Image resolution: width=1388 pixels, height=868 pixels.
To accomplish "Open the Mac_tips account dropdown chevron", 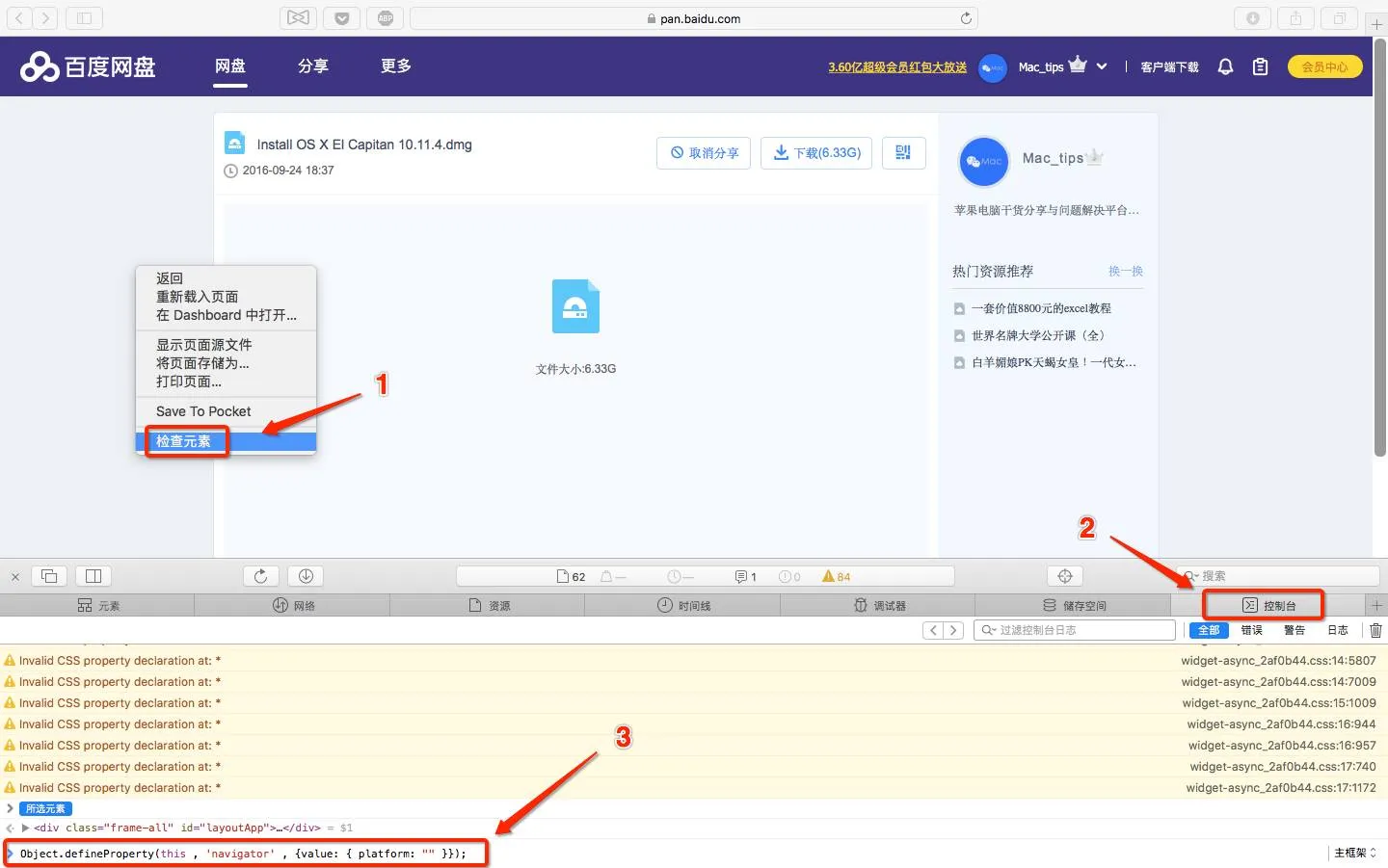I will tap(1102, 66).
